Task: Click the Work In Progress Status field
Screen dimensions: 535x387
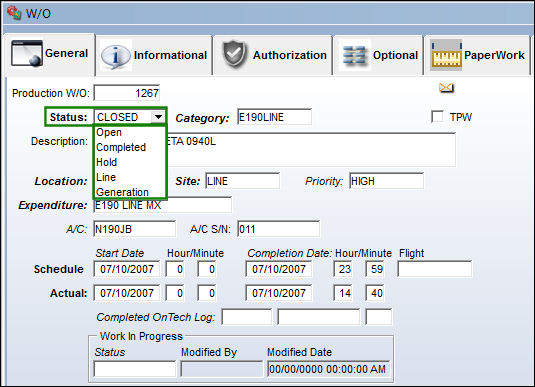Action: tap(134, 369)
